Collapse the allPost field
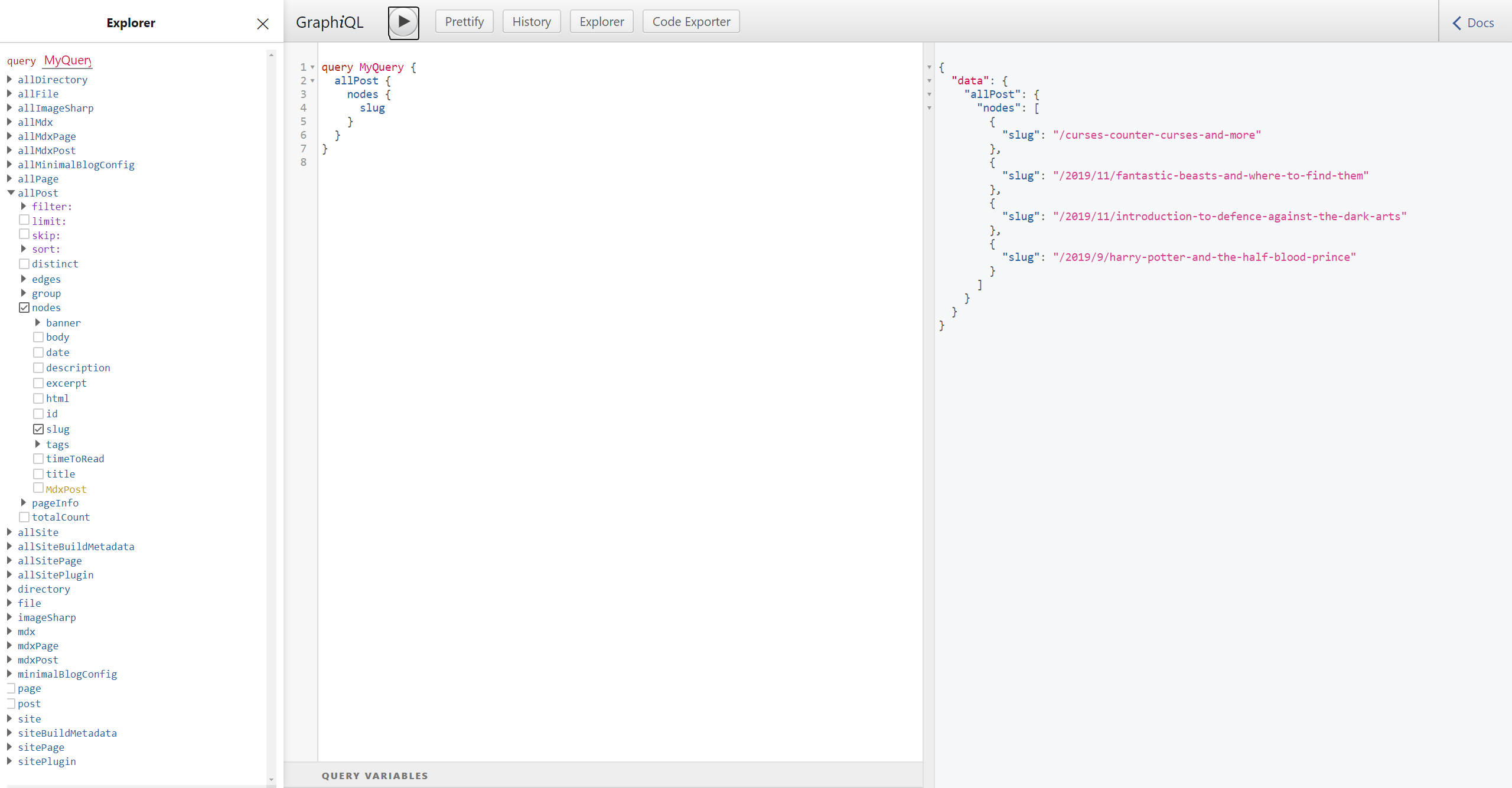Viewport: 1512px width, 788px height. pyautogui.click(x=10, y=192)
